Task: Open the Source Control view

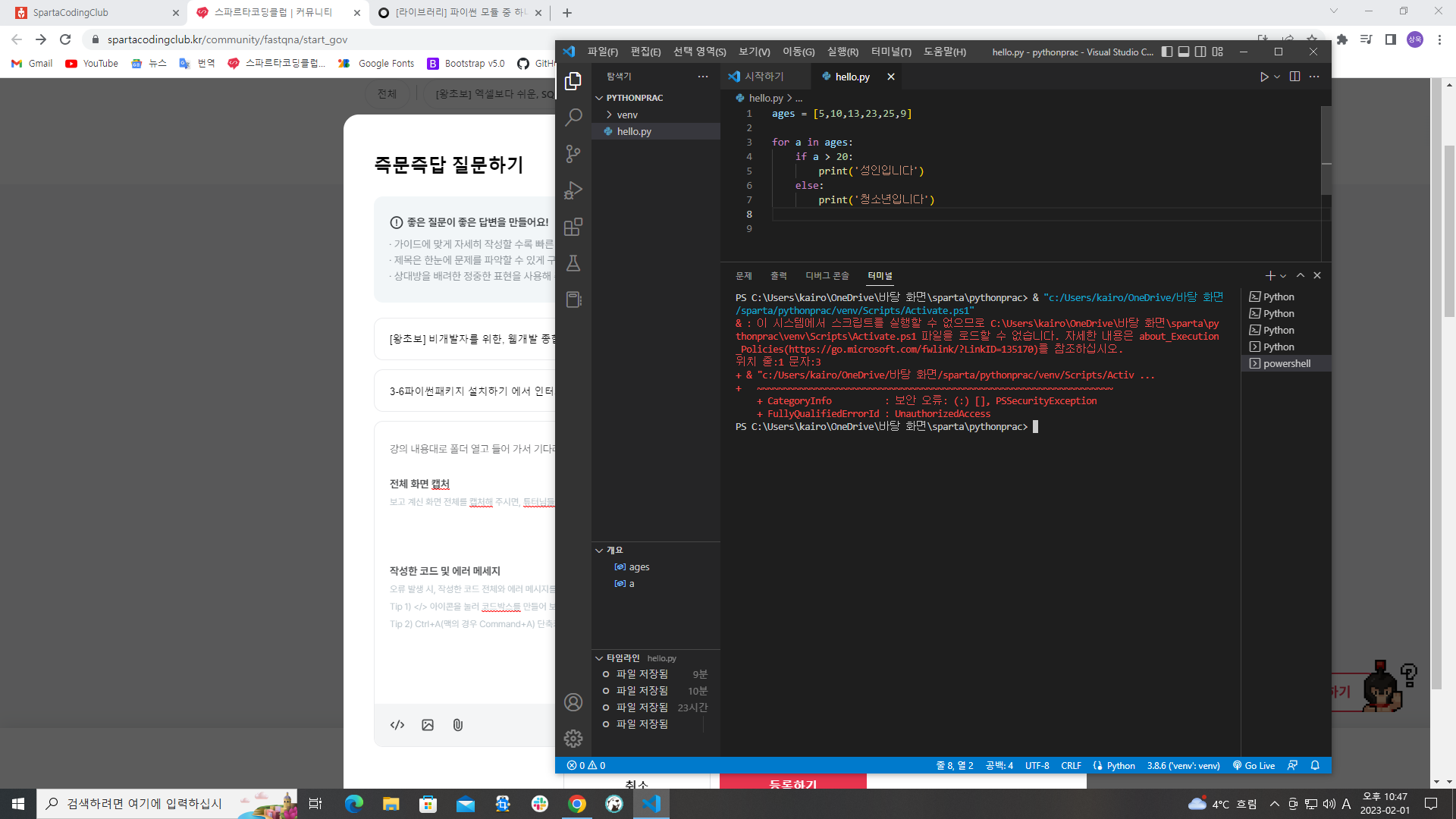Action: 573,154
